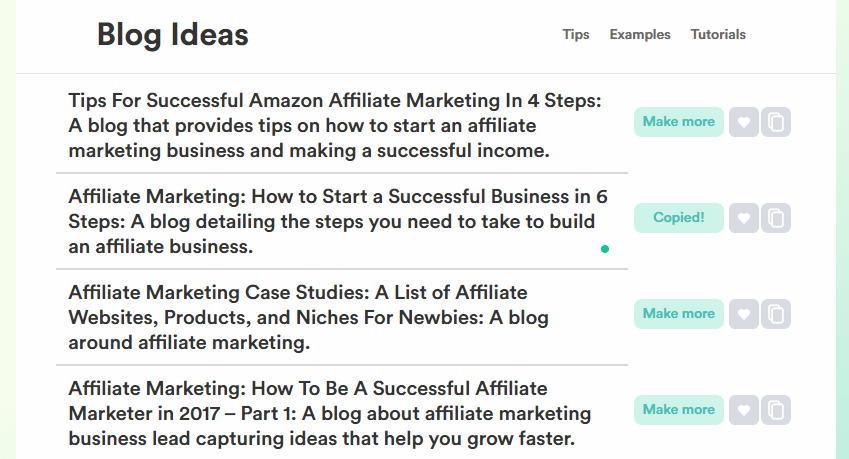Viewport: 849px width, 459px height.
Task: Favorite the Amazon Affiliate Marketing tips idea
Action: tap(743, 122)
